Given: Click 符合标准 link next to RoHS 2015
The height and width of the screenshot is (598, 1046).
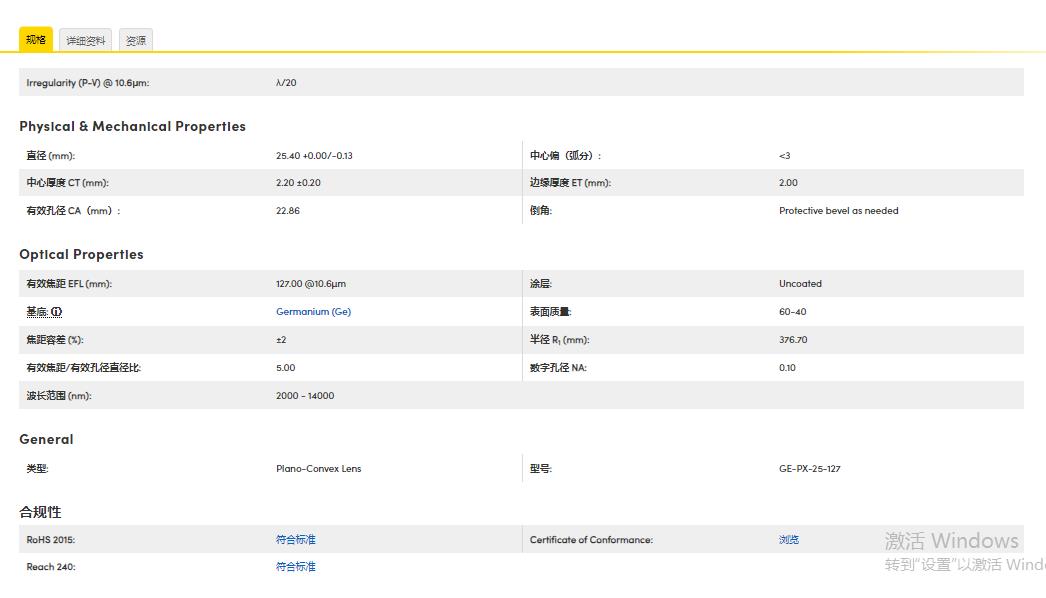Looking at the screenshot, I should (x=294, y=539).
